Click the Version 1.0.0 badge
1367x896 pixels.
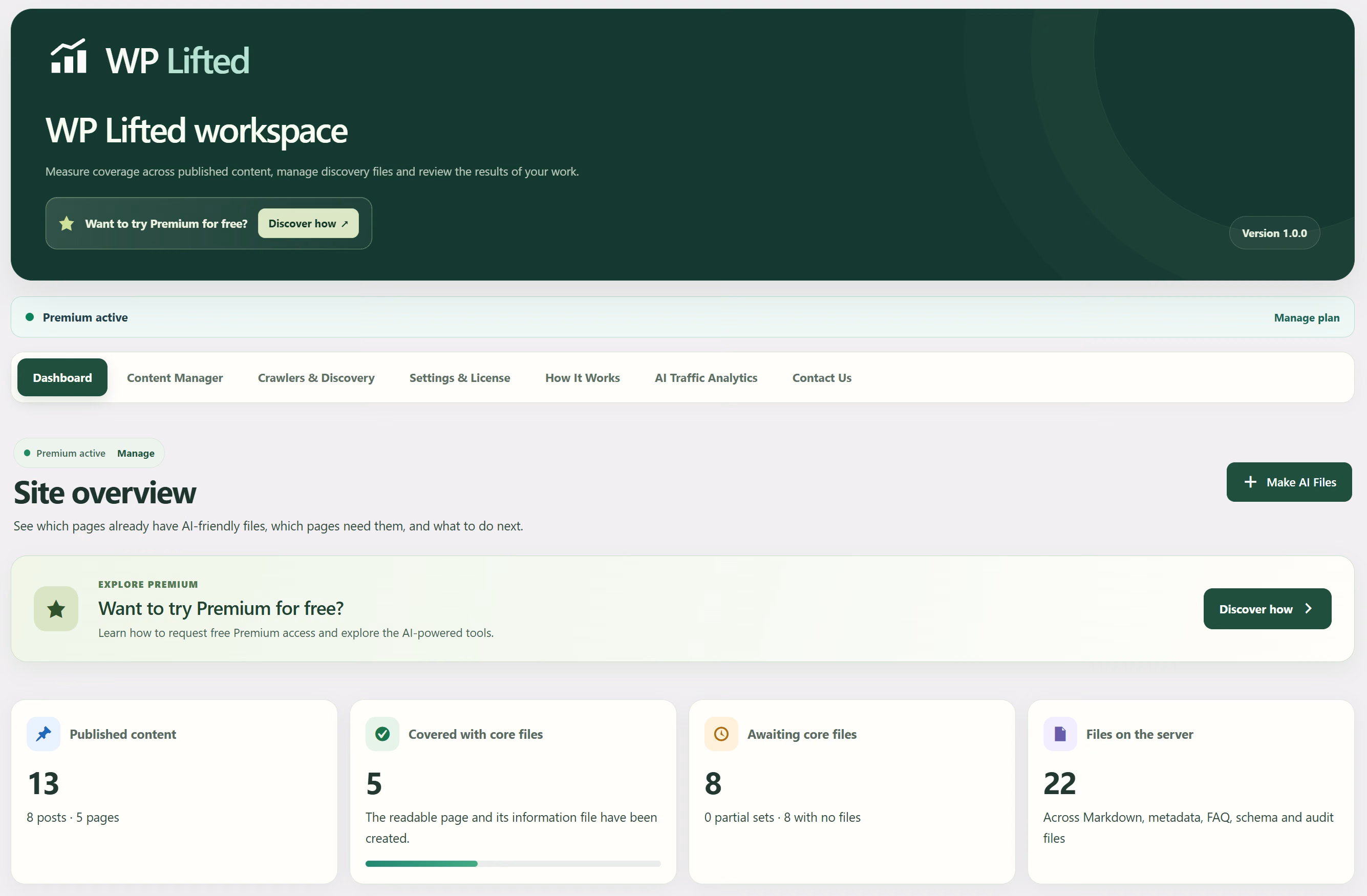(x=1274, y=233)
